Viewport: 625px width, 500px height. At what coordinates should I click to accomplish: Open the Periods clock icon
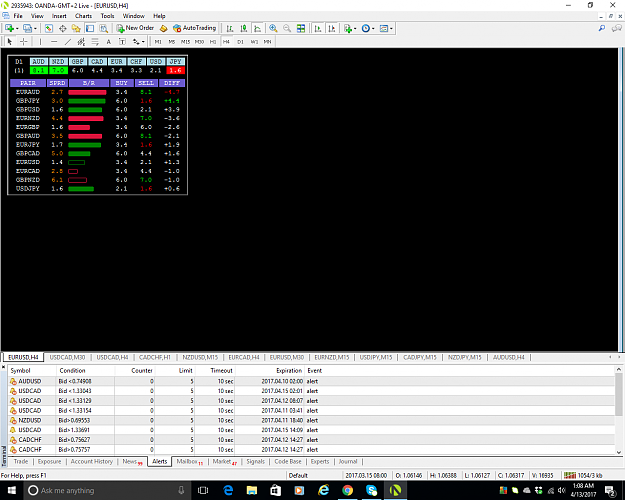click(x=366, y=28)
